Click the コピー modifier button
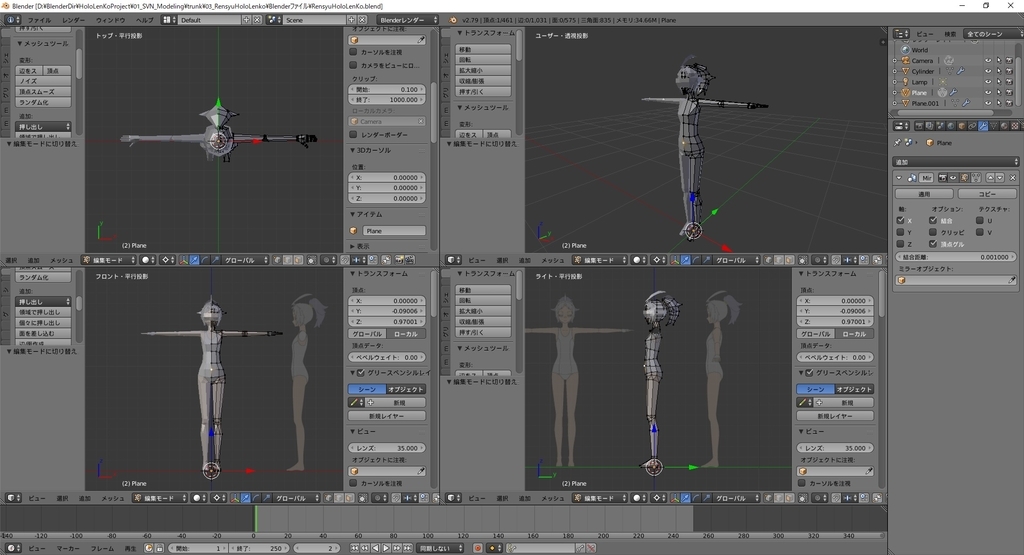 pyautogui.click(x=987, y=194)
